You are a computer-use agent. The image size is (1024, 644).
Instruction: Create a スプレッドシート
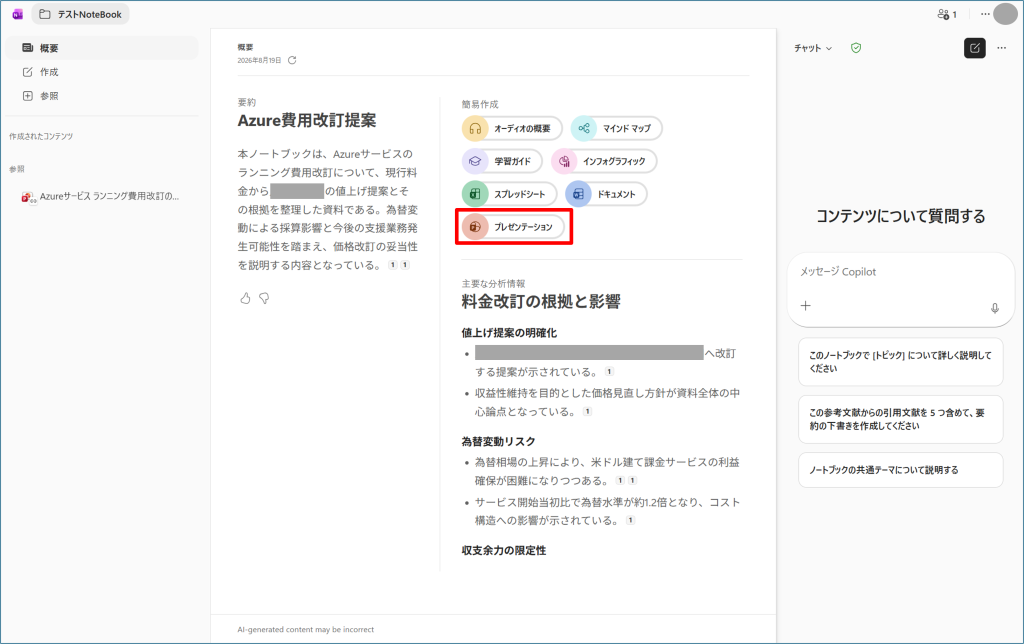click(509, 194)
